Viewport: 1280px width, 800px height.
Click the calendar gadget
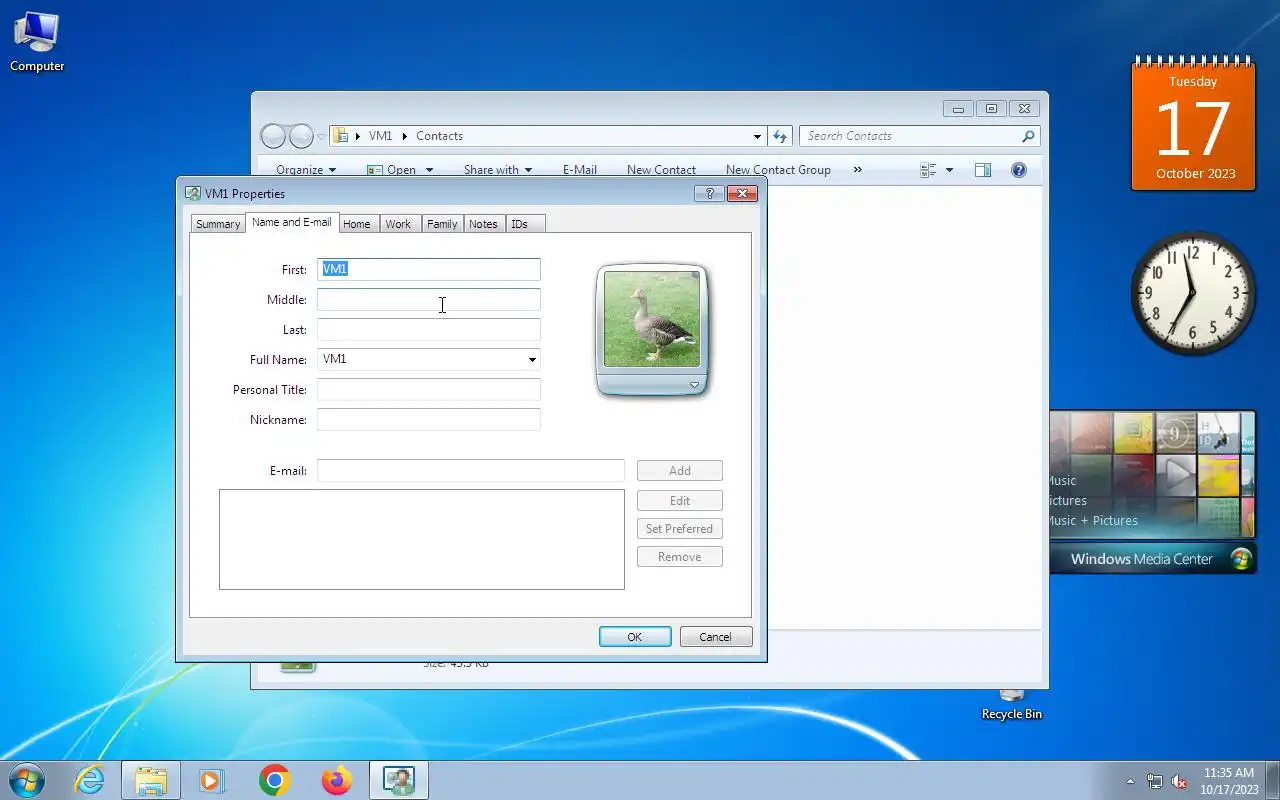pyautogui.click(x=1193, y=124)
